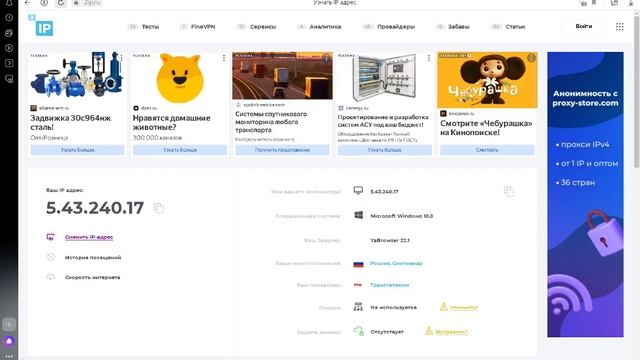Open the browser sidebar icon just below the history clock
Image resolution: width=640 pixels, height=360 pixels.
point(9,33)
